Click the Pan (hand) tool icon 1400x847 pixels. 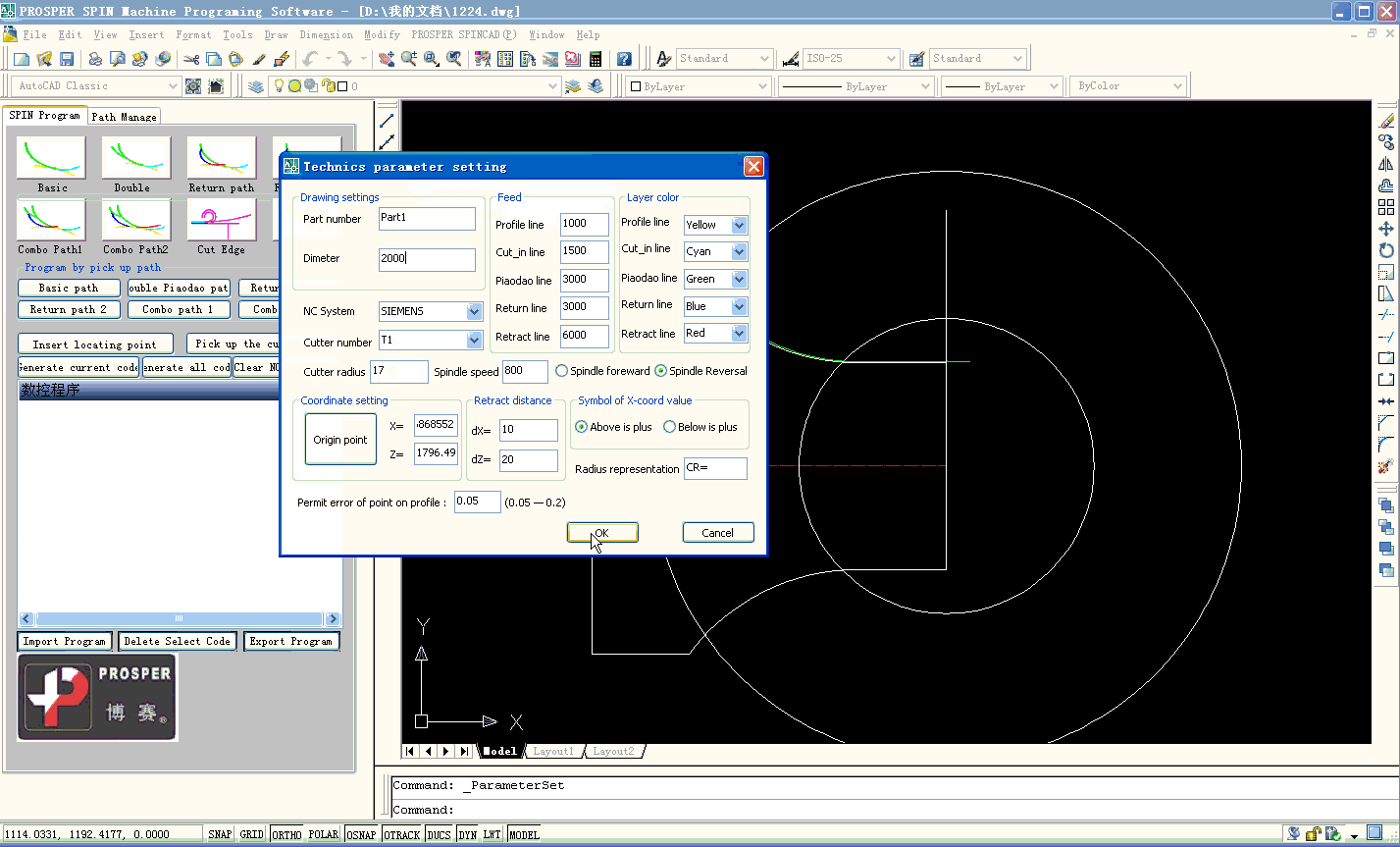click(x=387, y=59)
